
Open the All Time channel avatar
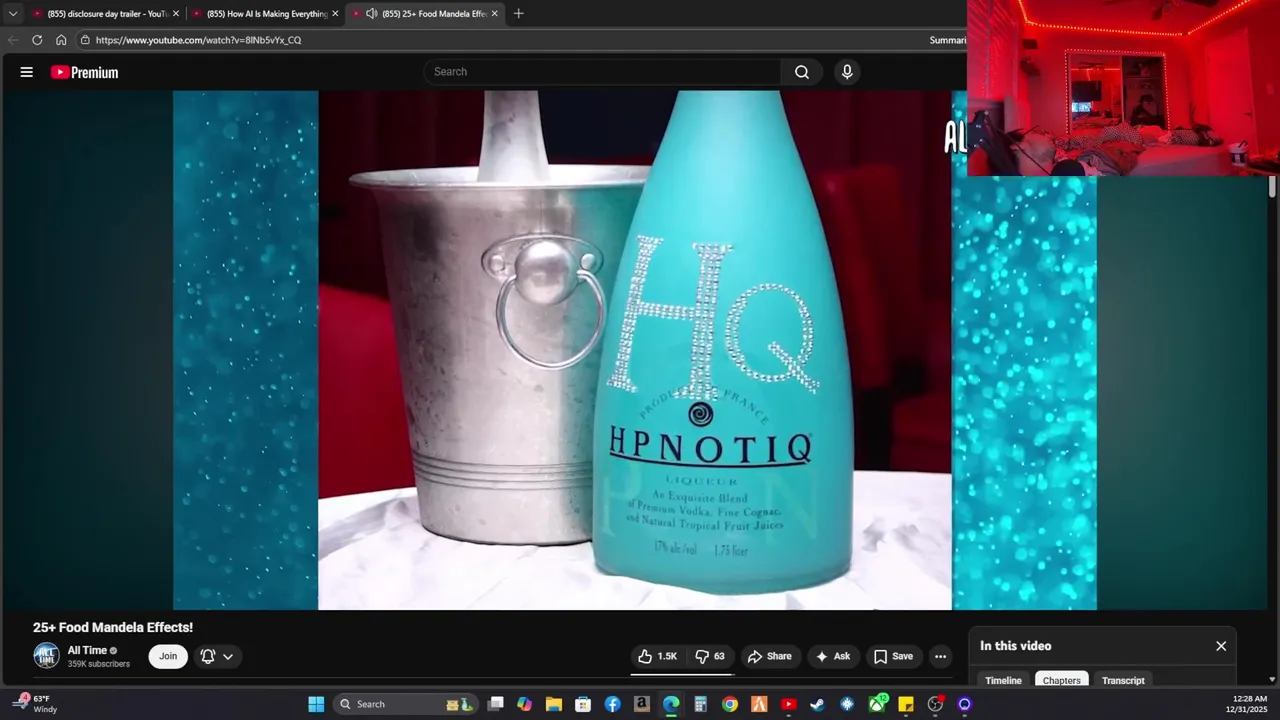[x=46, y=655]
